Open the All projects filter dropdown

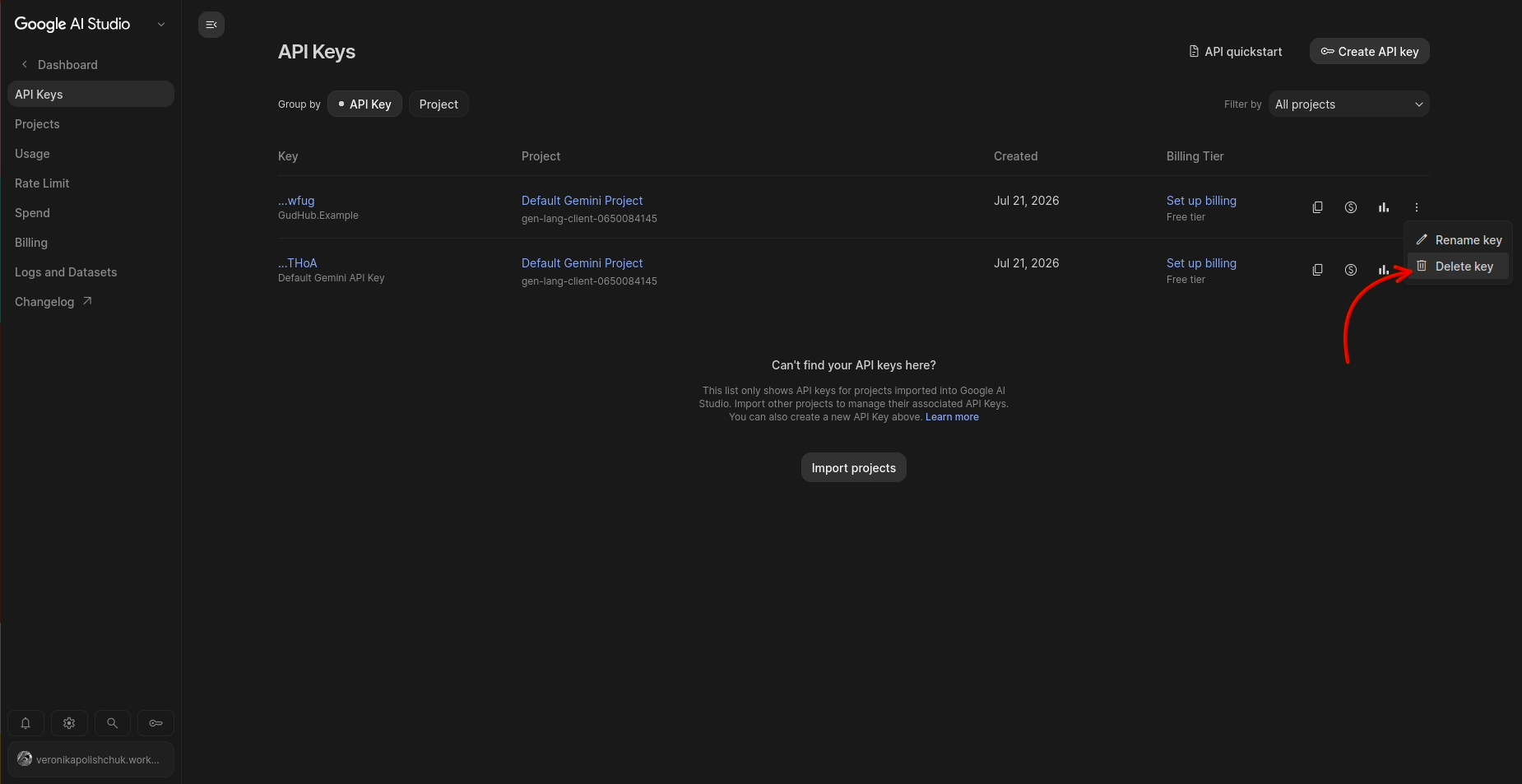1348,104
